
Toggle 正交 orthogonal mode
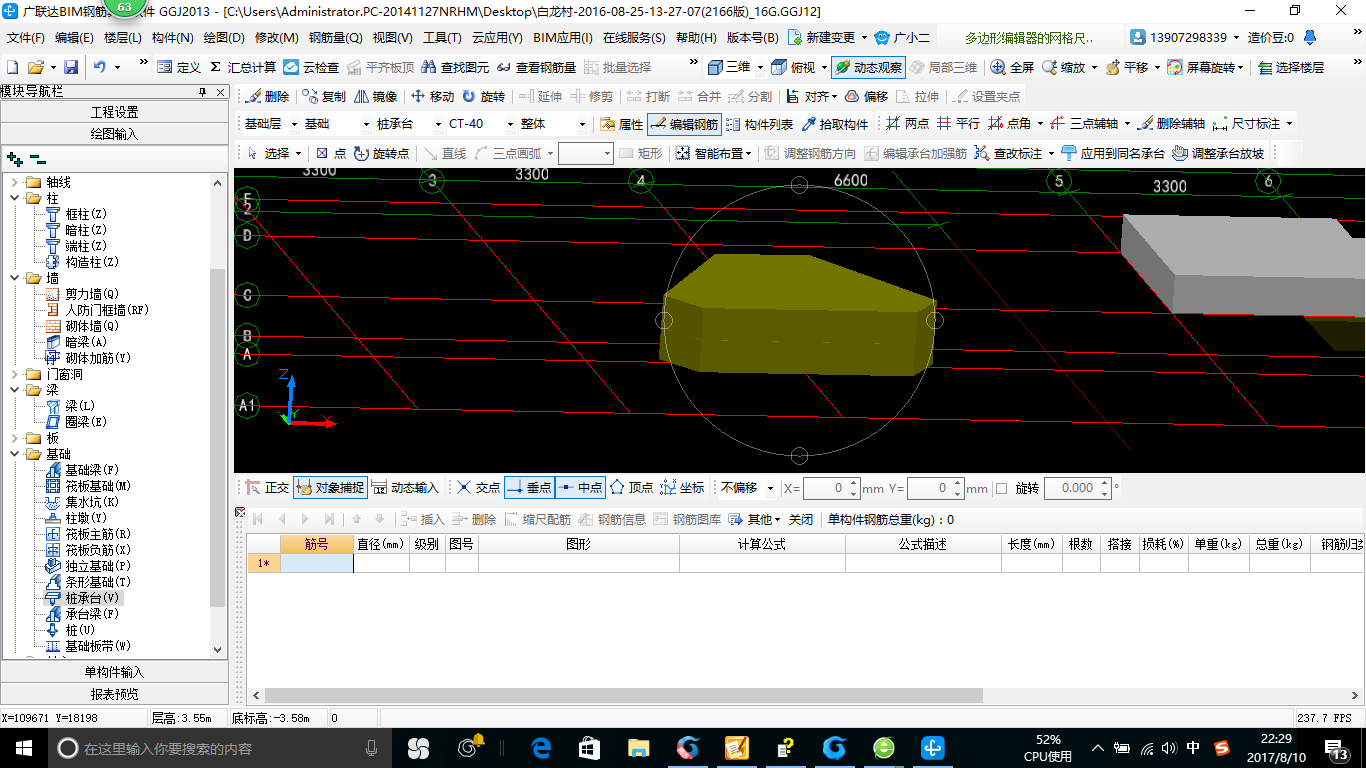[x=267, y=488]
